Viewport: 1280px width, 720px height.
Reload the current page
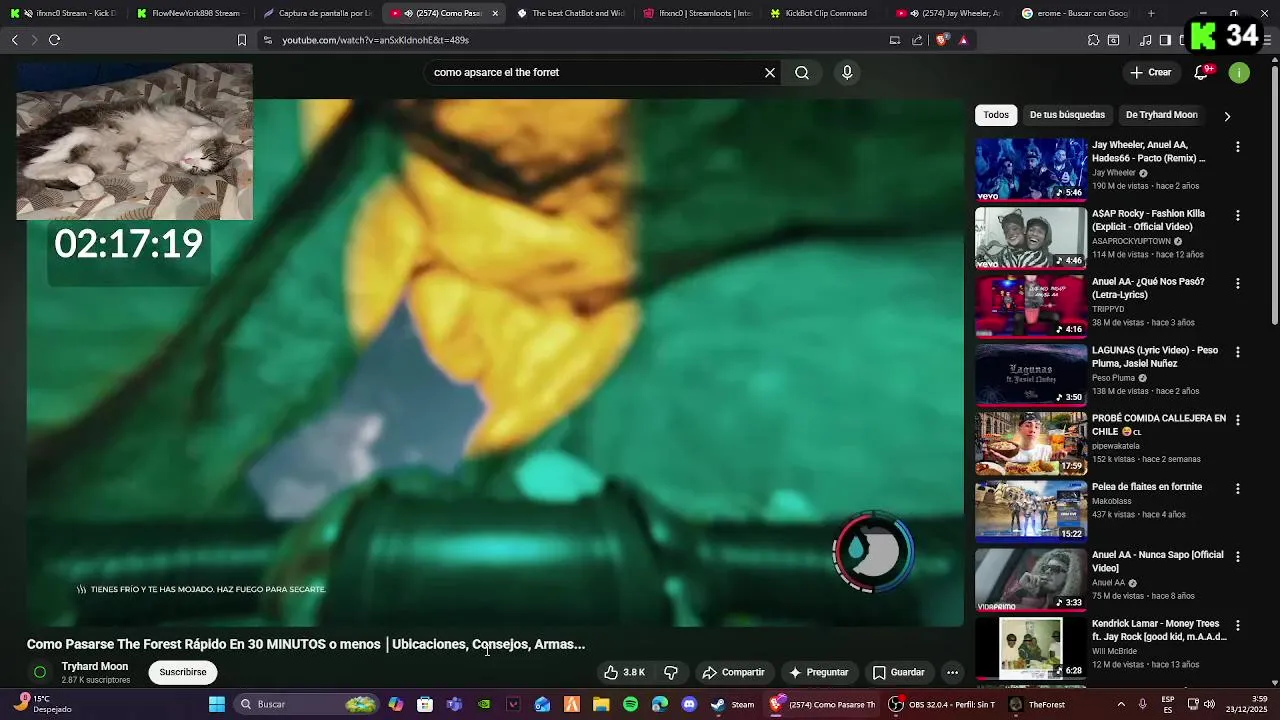coord(54,40)
